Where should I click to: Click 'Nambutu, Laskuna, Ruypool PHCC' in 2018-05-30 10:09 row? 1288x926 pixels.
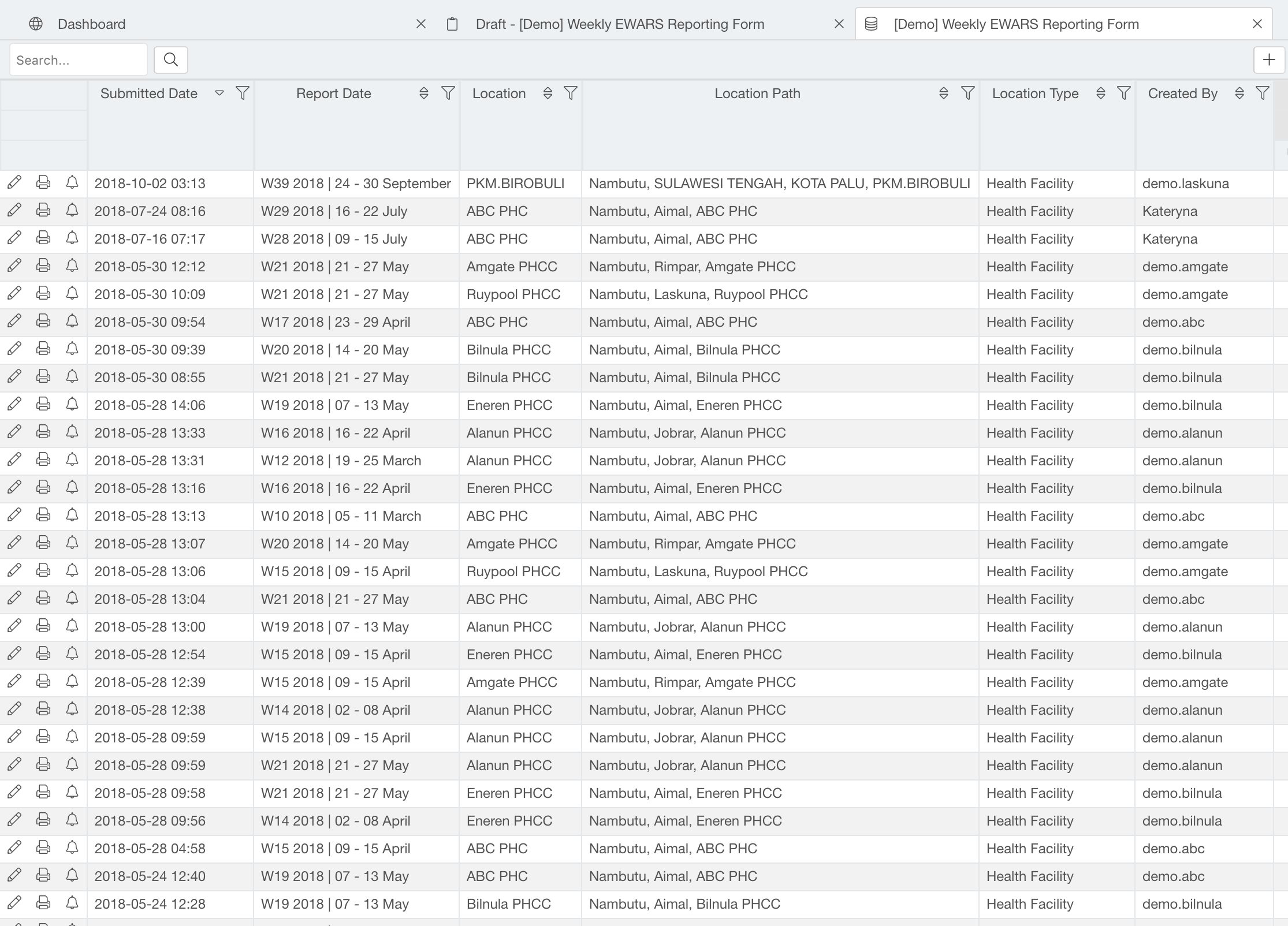[x=698, y=294]
